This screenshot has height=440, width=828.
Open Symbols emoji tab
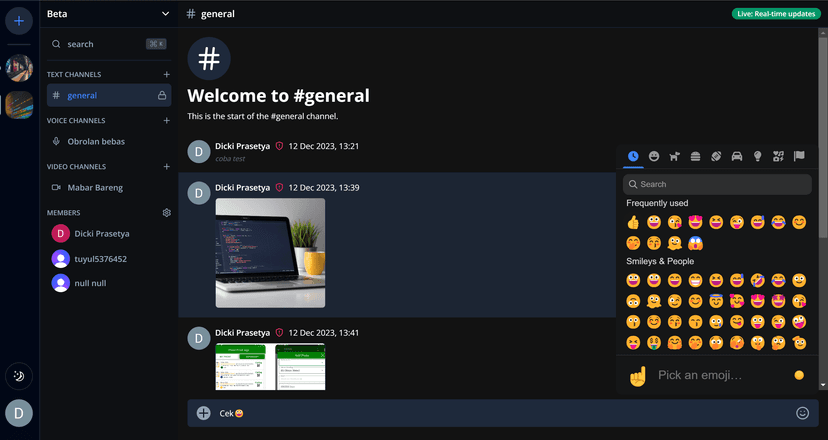click(778, 156)
